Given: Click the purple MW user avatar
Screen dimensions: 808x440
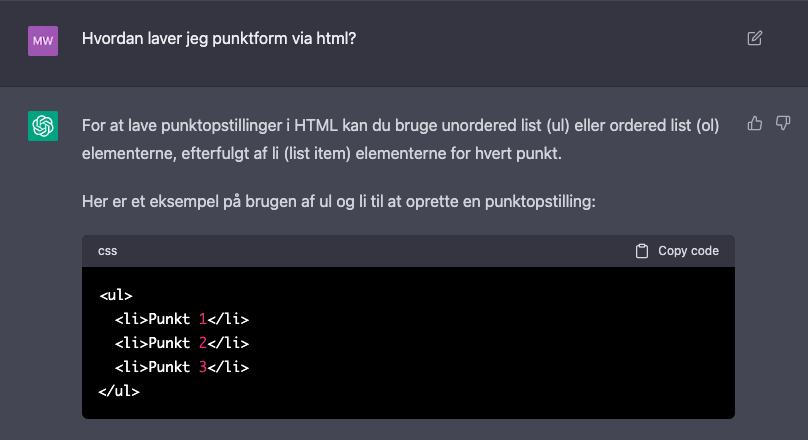Looking at the screenshot, I should 43,41.
